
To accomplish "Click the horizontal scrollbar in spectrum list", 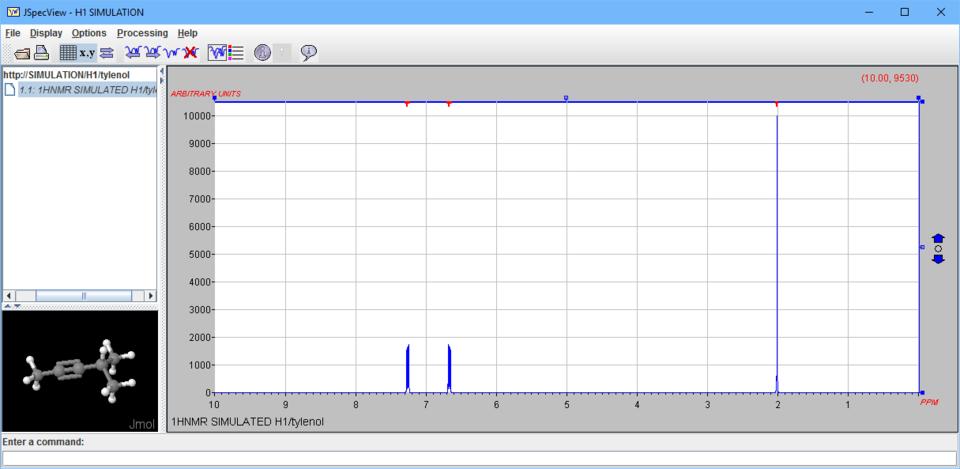I will [80, 296].
